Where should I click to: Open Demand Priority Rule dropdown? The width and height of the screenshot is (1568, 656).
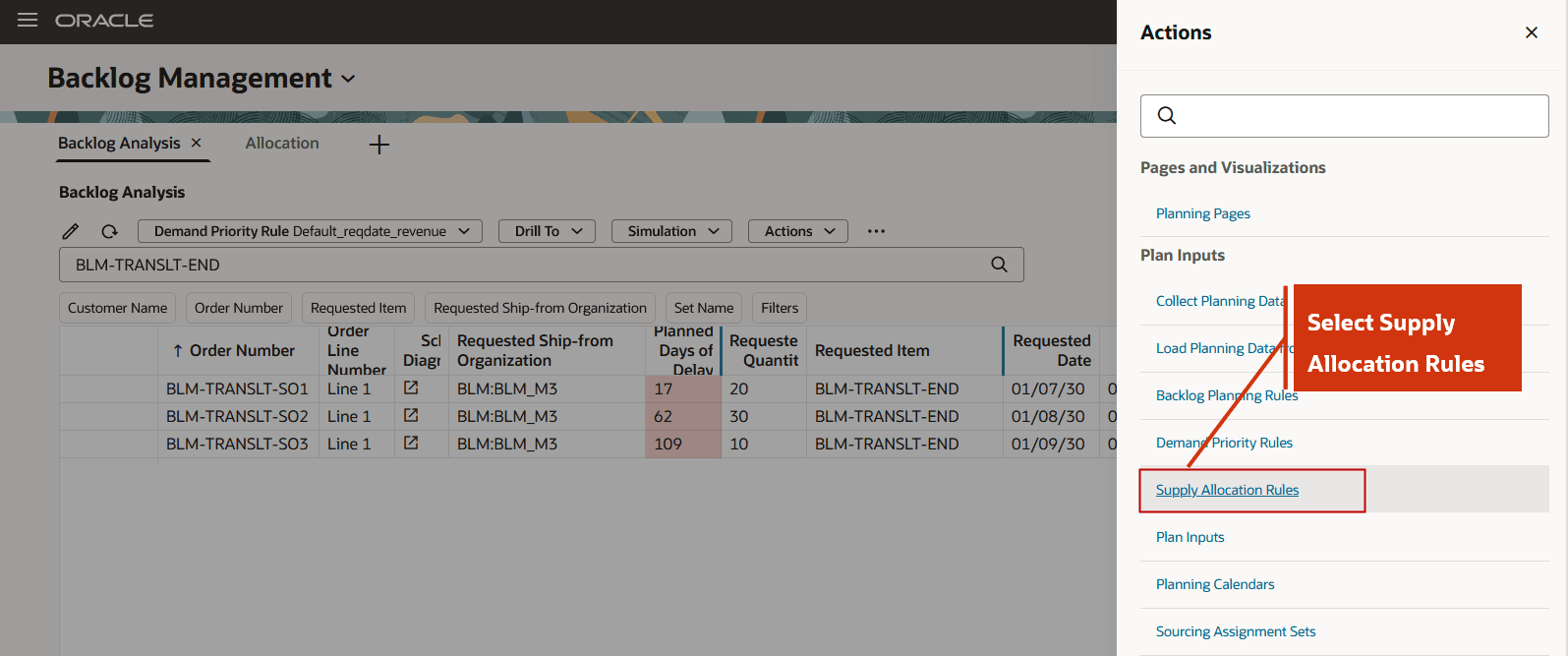(310, 231)
